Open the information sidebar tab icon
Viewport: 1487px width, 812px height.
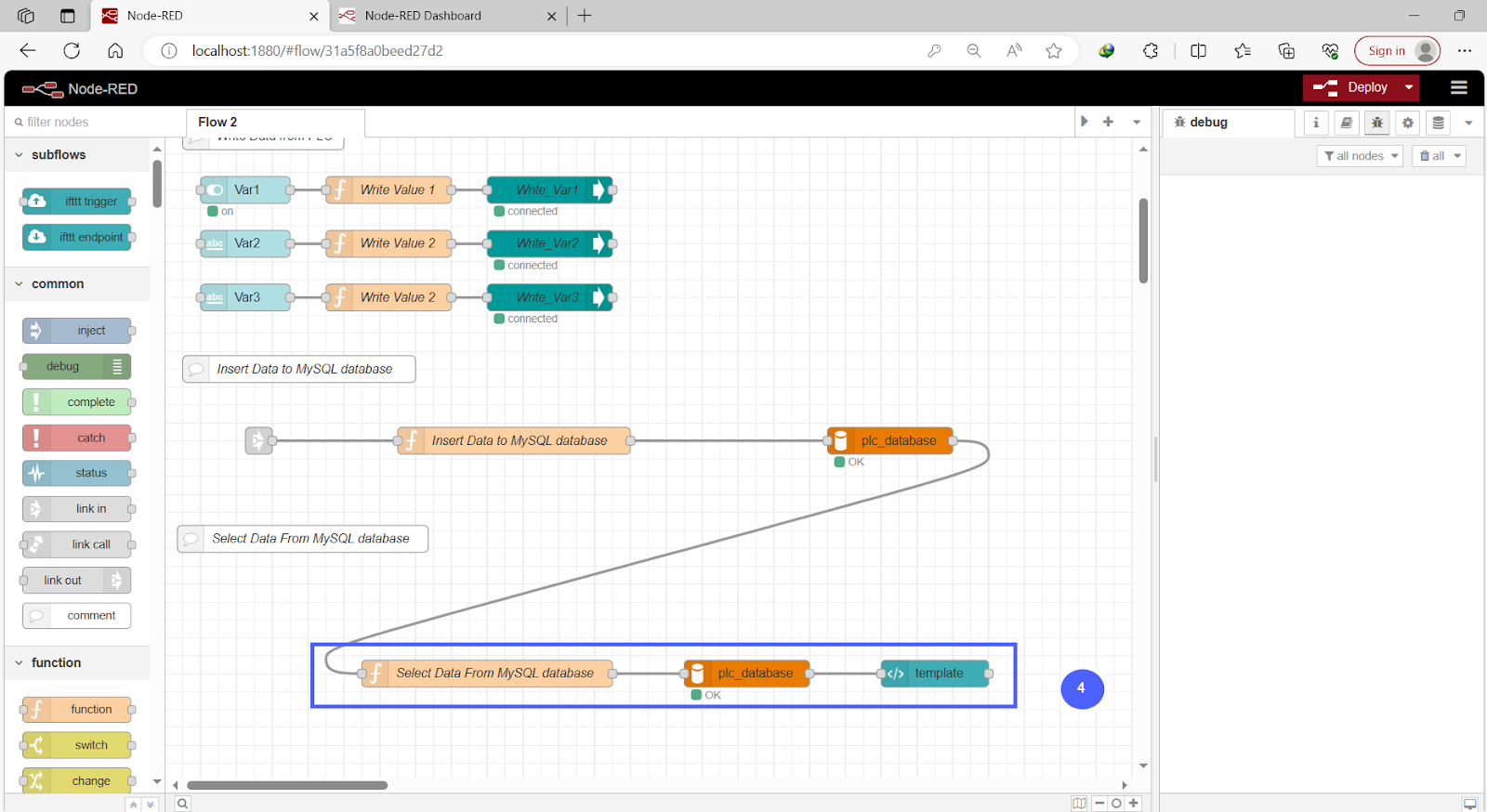[1316, 123]
